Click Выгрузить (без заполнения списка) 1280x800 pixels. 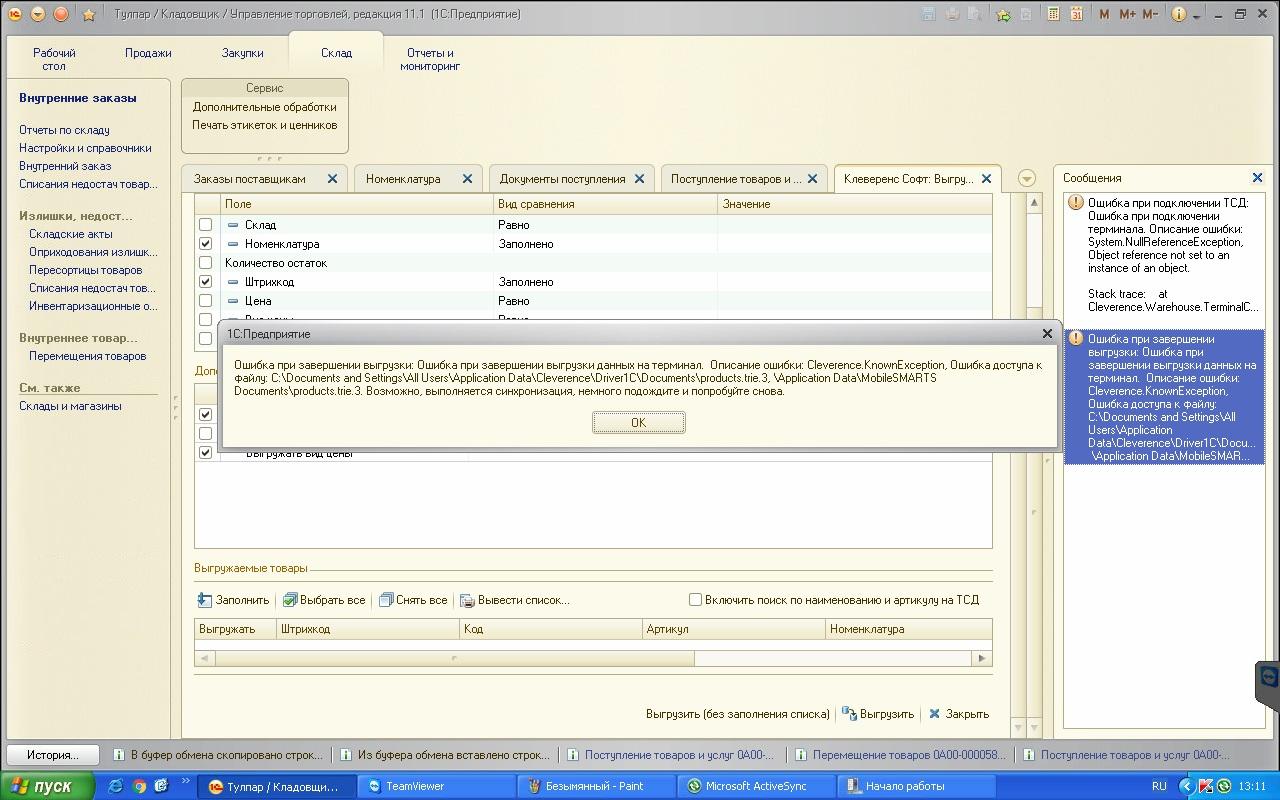(738, 714)
